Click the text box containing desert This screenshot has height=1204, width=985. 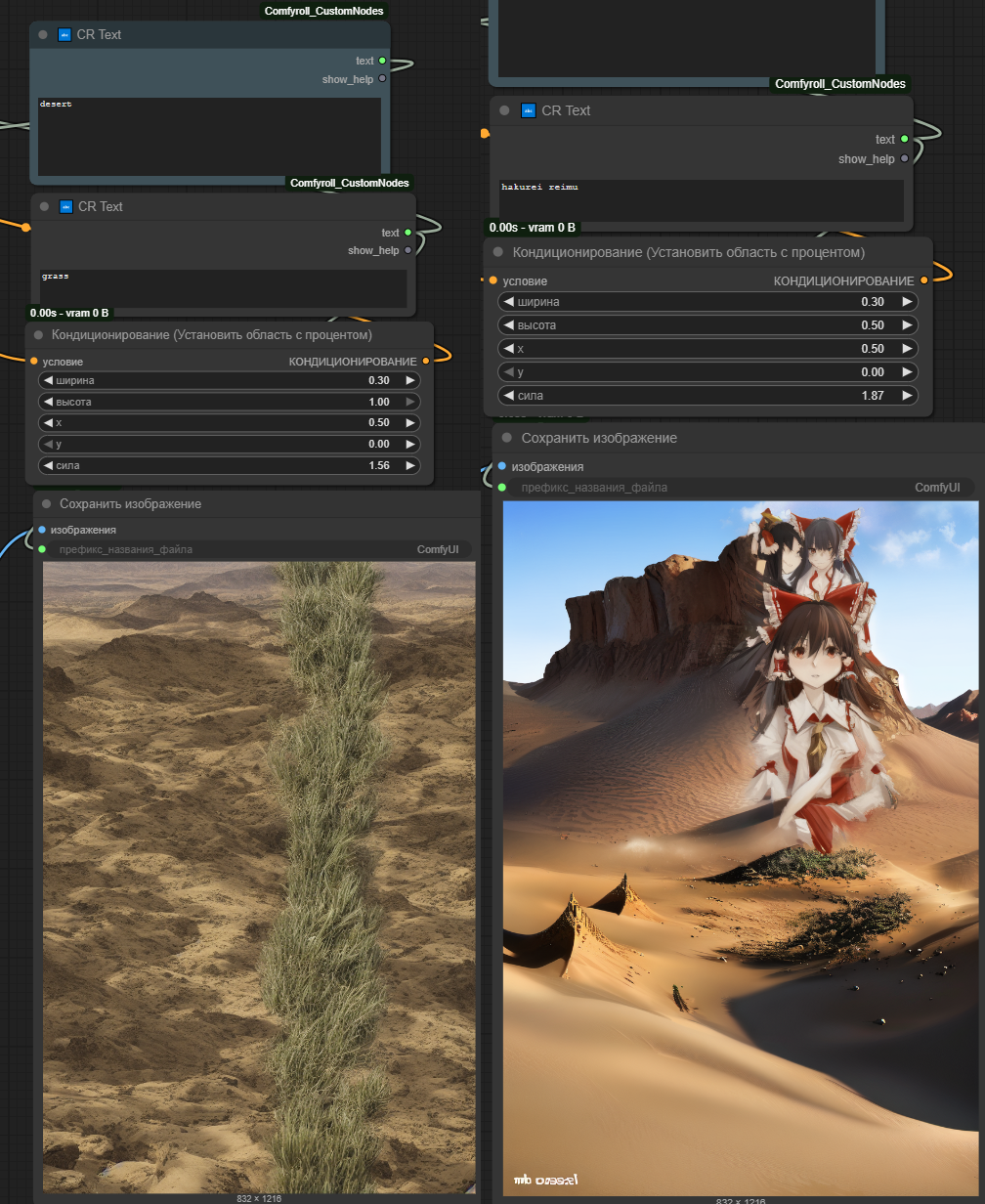pos(210,135)
